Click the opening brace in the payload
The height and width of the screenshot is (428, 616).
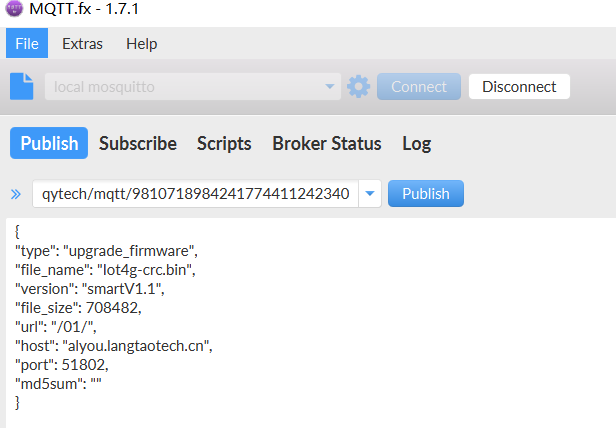pos(17,231)
